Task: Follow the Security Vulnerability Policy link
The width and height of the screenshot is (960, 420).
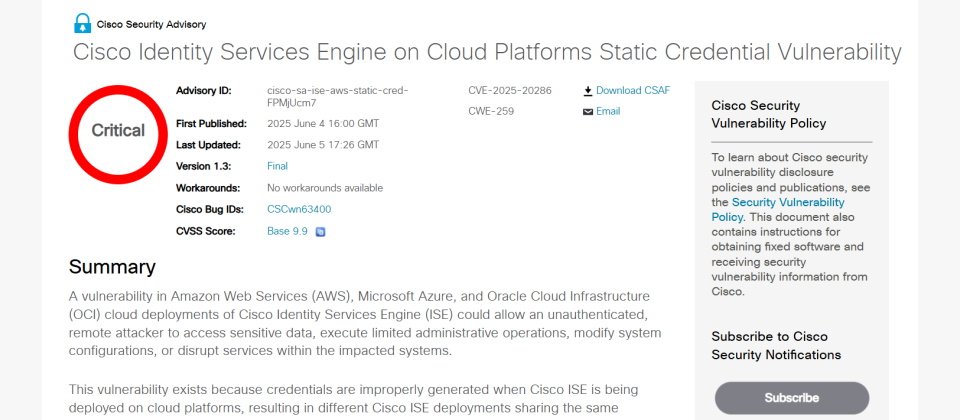Action: [778, 209]
